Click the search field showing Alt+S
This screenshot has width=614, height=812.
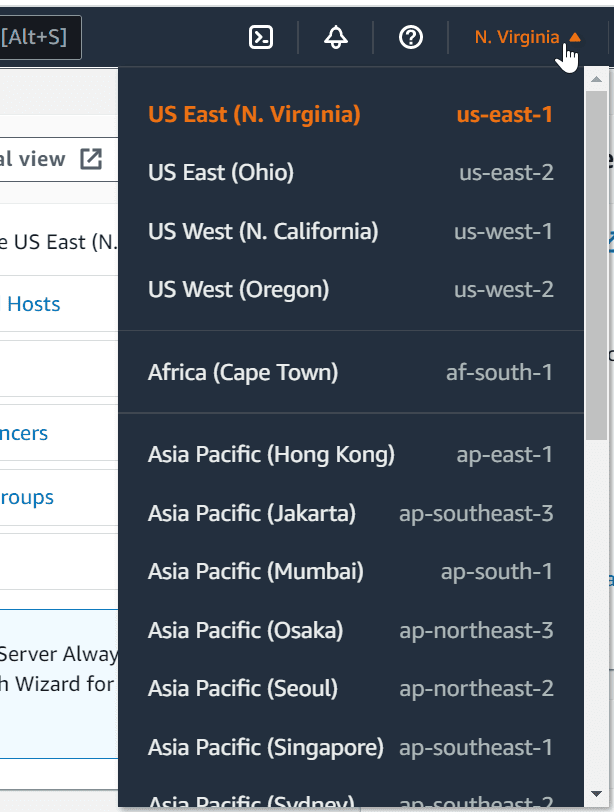click(x=40, y=38)
